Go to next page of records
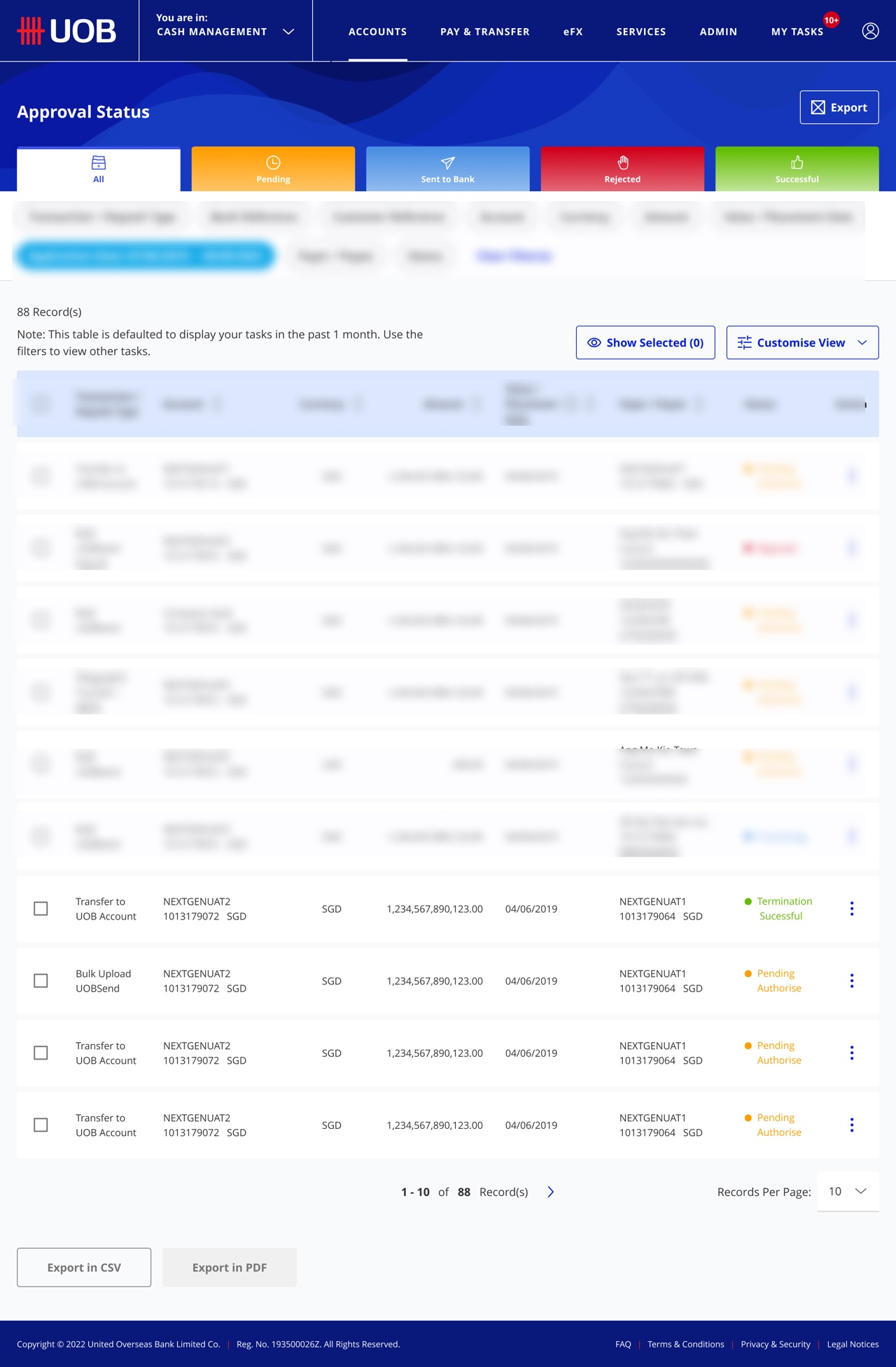Image resolution: width=896 pixels, height=1367 pixels. pos(551,1192)
